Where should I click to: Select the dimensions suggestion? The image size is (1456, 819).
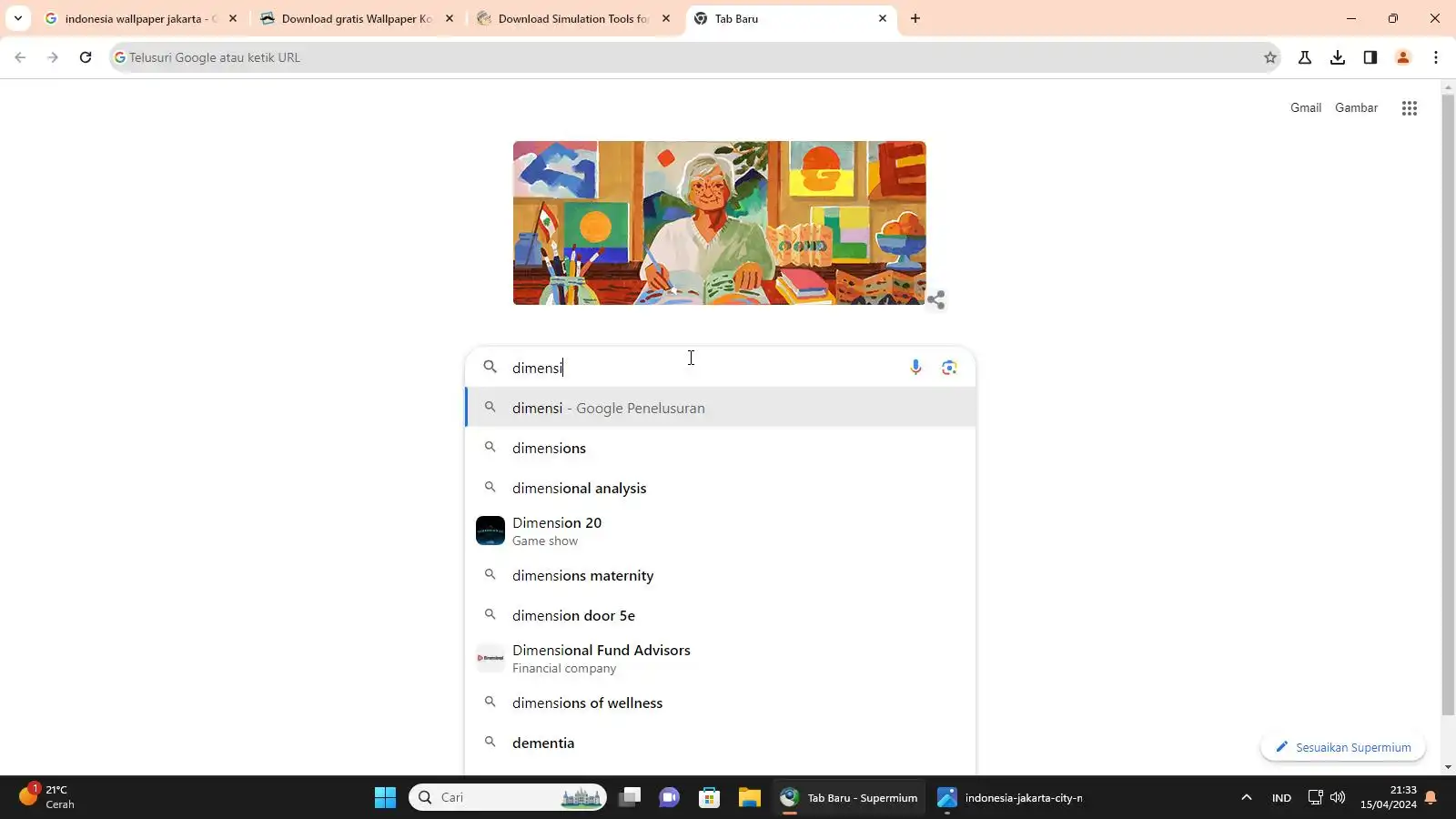[721, 448]
